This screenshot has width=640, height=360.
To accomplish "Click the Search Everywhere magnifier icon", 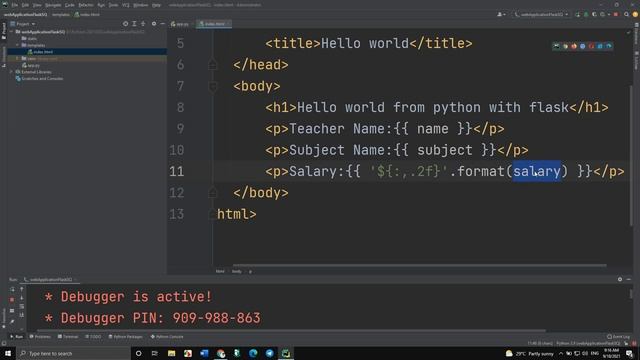I will (x=626, y=14).
